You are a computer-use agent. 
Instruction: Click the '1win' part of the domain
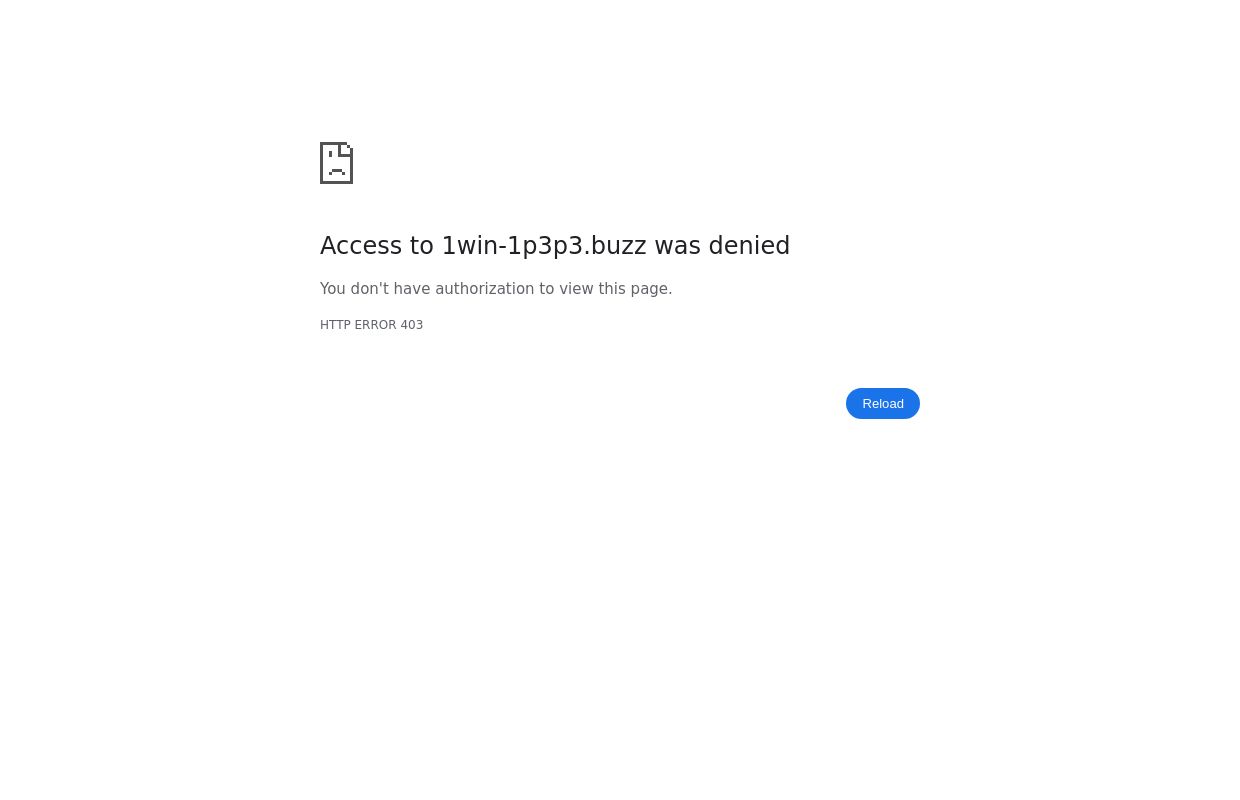(470, 246)
